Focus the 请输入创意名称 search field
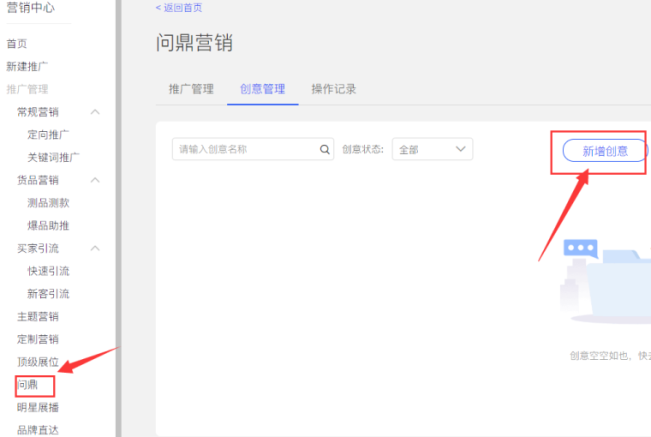The height and width of the screenshot is (437, 651). [245, 149]
